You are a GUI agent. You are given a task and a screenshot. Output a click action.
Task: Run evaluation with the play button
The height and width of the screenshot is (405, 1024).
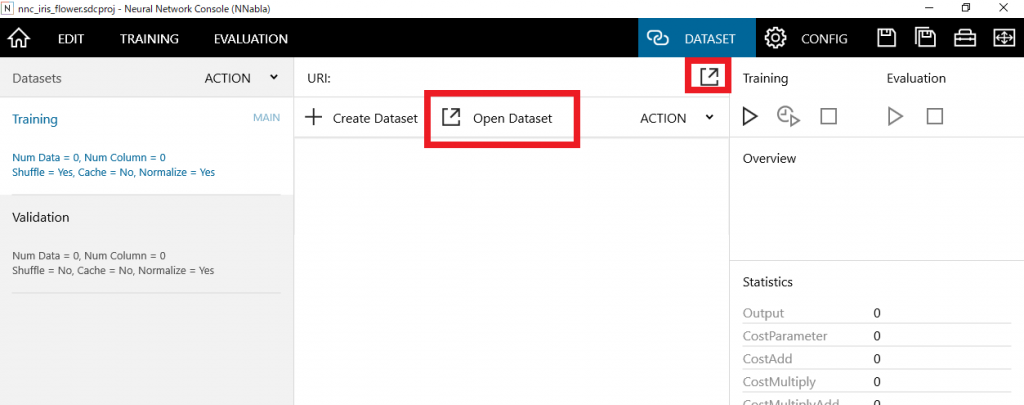[895, 117]
